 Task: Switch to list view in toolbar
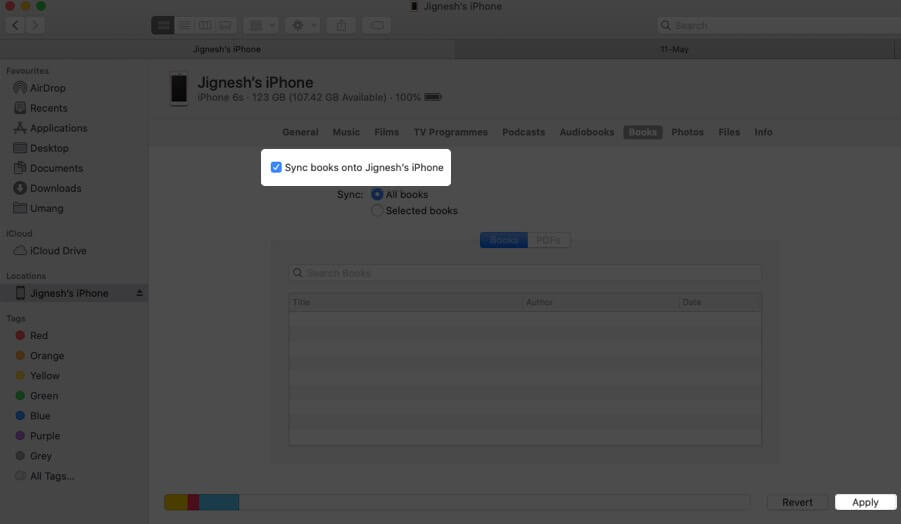[x=184, y=25]
